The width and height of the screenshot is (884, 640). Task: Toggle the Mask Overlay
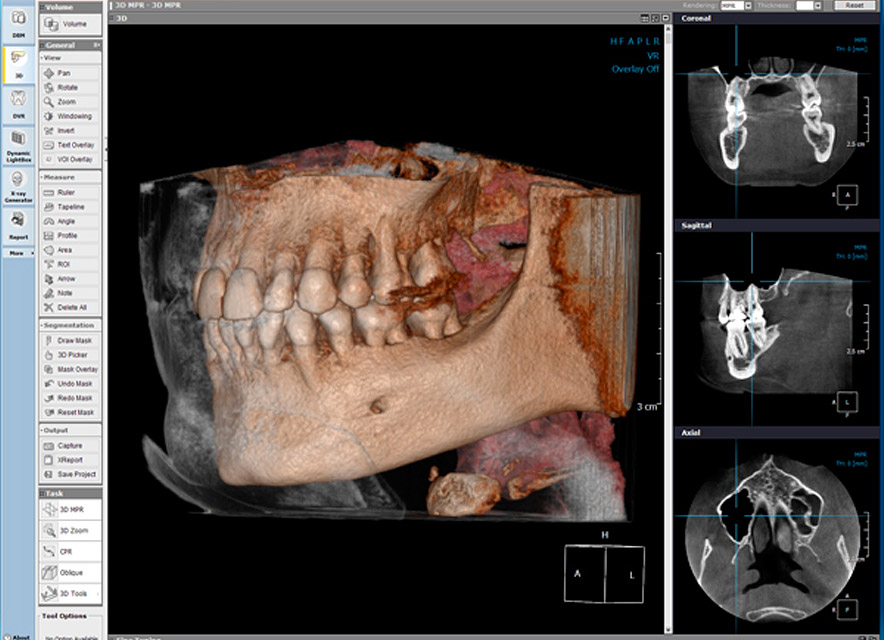click(x=70, y=369)
